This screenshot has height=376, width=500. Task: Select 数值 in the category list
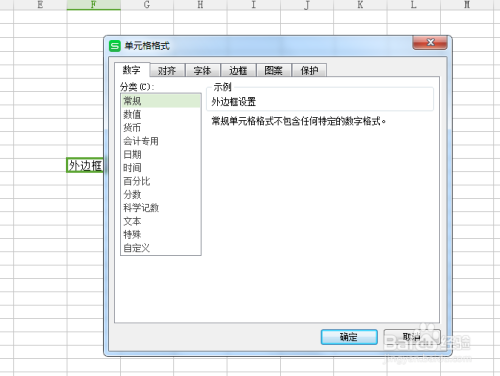(161, 114)
